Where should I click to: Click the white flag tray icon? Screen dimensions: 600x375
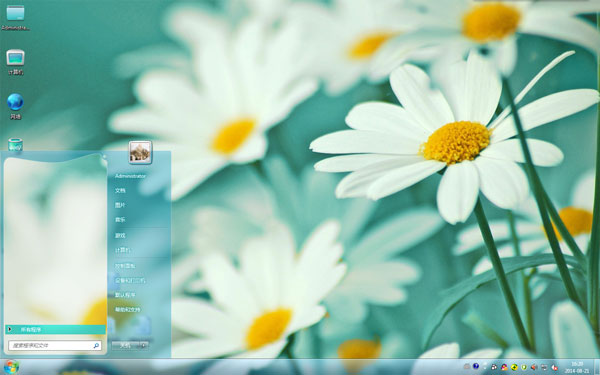[485, 366]
